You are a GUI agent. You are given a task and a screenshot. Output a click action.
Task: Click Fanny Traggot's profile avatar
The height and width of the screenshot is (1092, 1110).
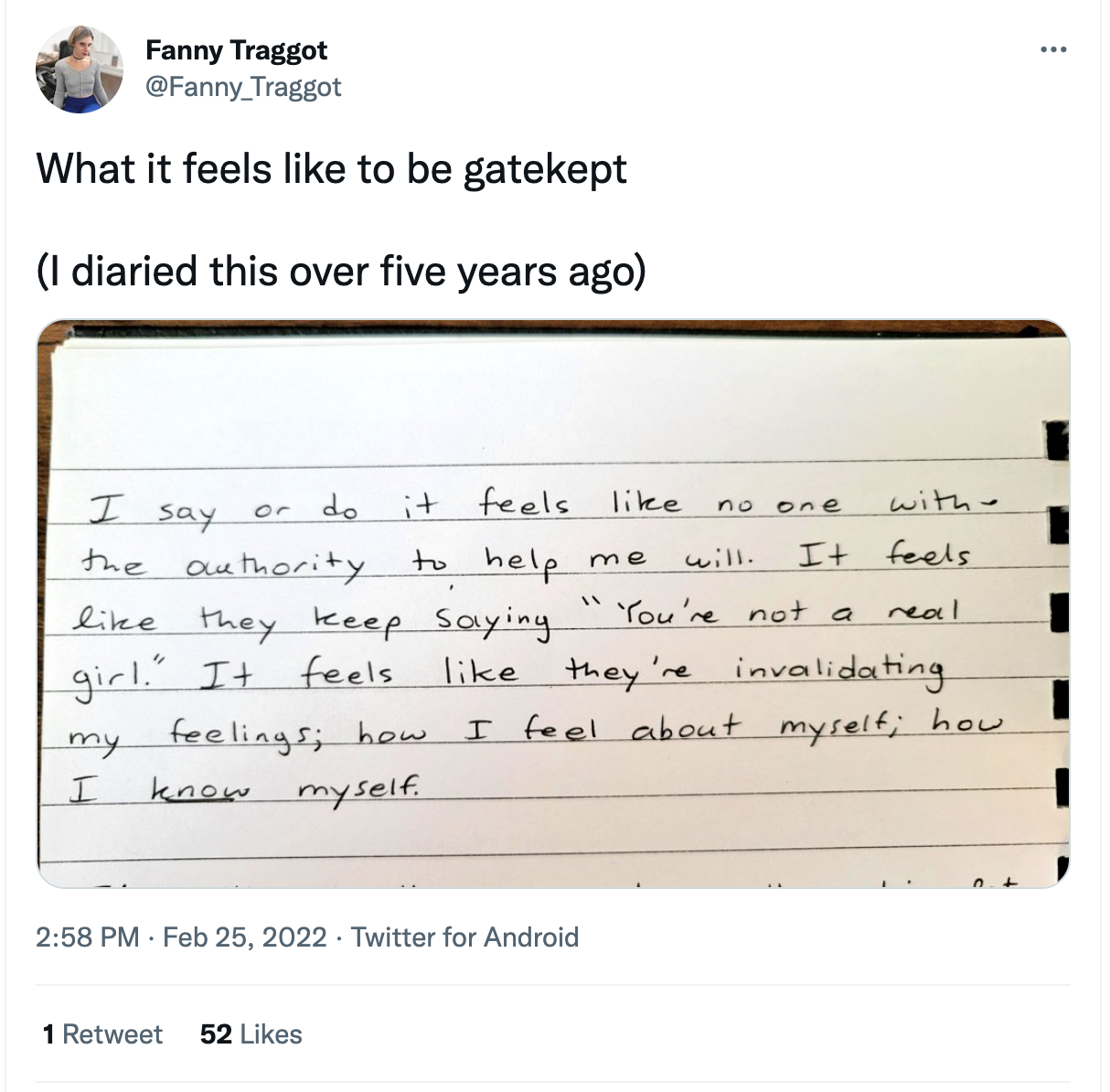click(79, 70)
